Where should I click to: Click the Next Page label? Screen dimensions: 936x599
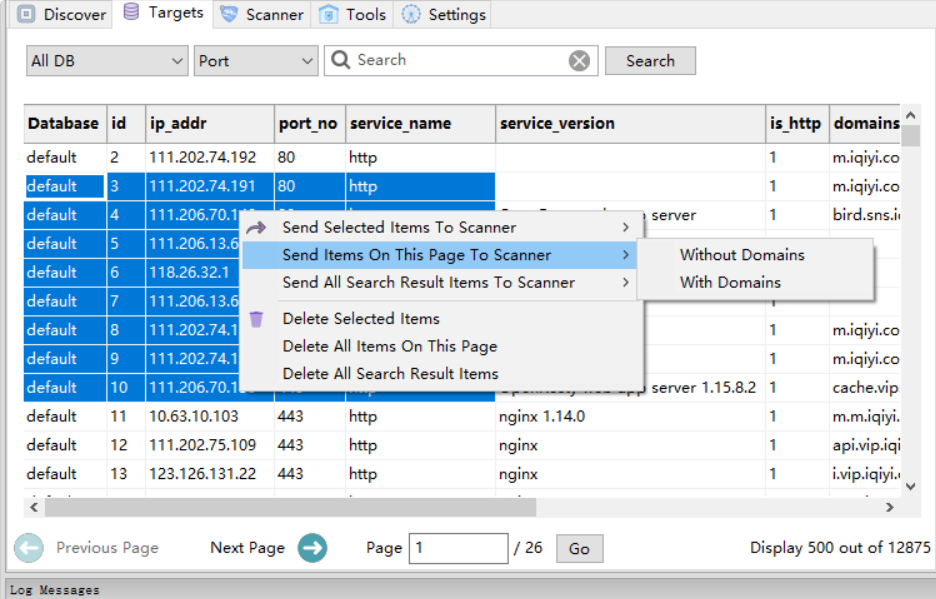click(x=247, y=548)
